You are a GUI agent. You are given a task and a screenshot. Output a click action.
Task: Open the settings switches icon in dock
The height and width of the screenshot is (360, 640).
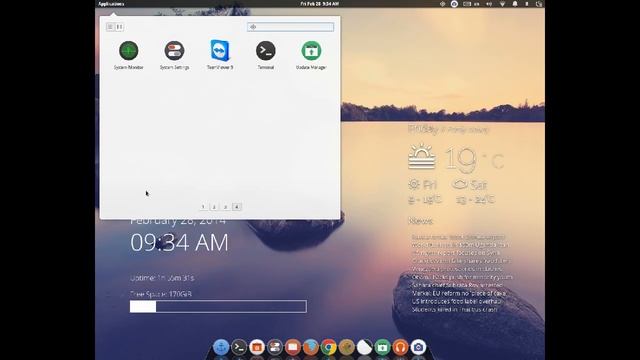(x=275, y=347)
